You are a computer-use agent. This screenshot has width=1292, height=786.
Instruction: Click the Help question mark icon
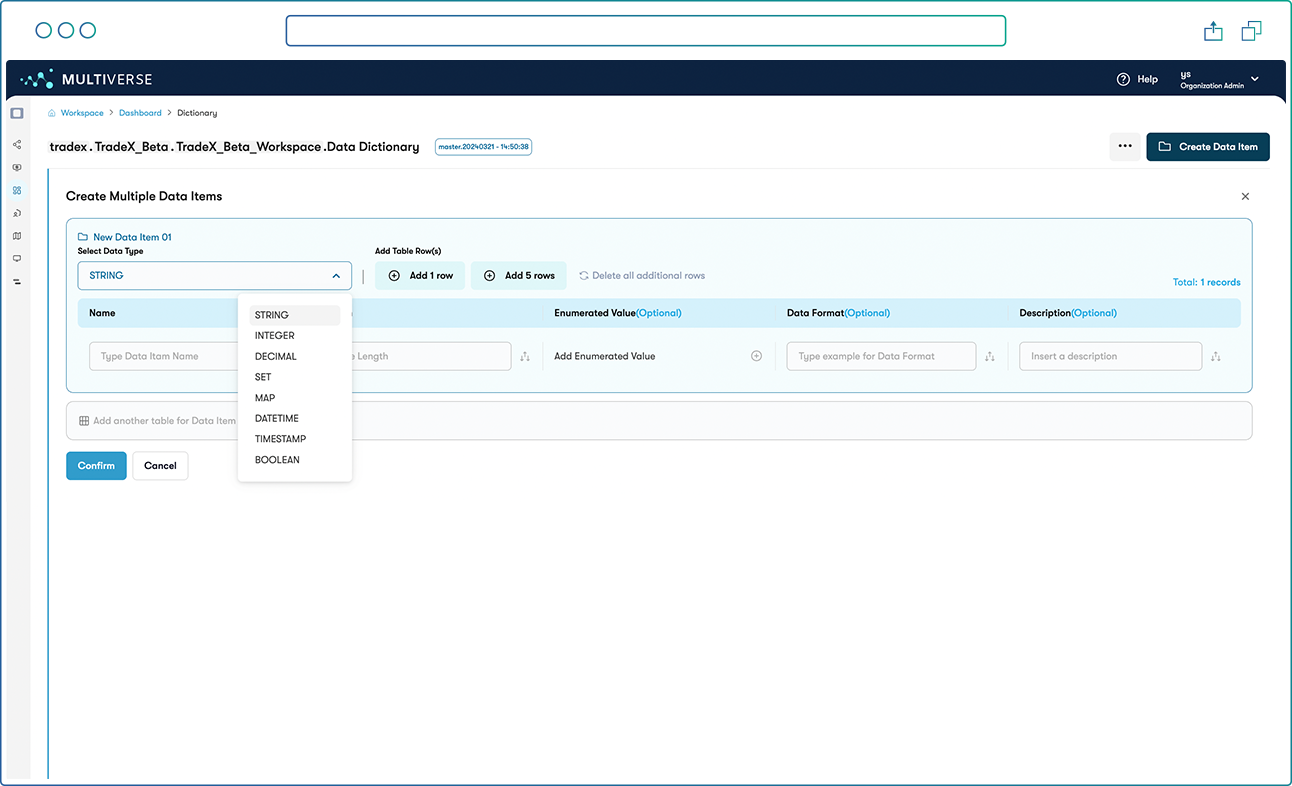(x=1123, y=79)
